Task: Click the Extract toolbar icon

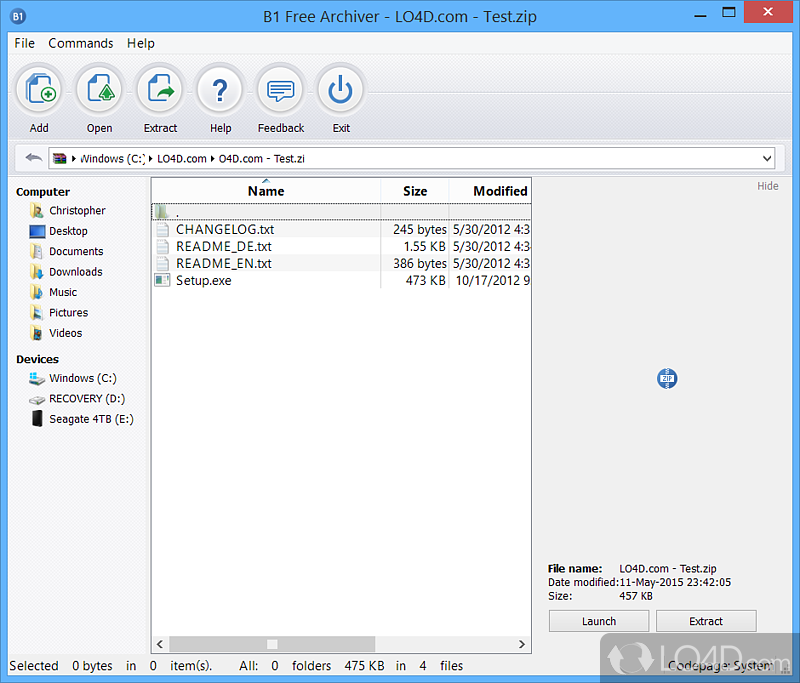Action: point(160,90)
